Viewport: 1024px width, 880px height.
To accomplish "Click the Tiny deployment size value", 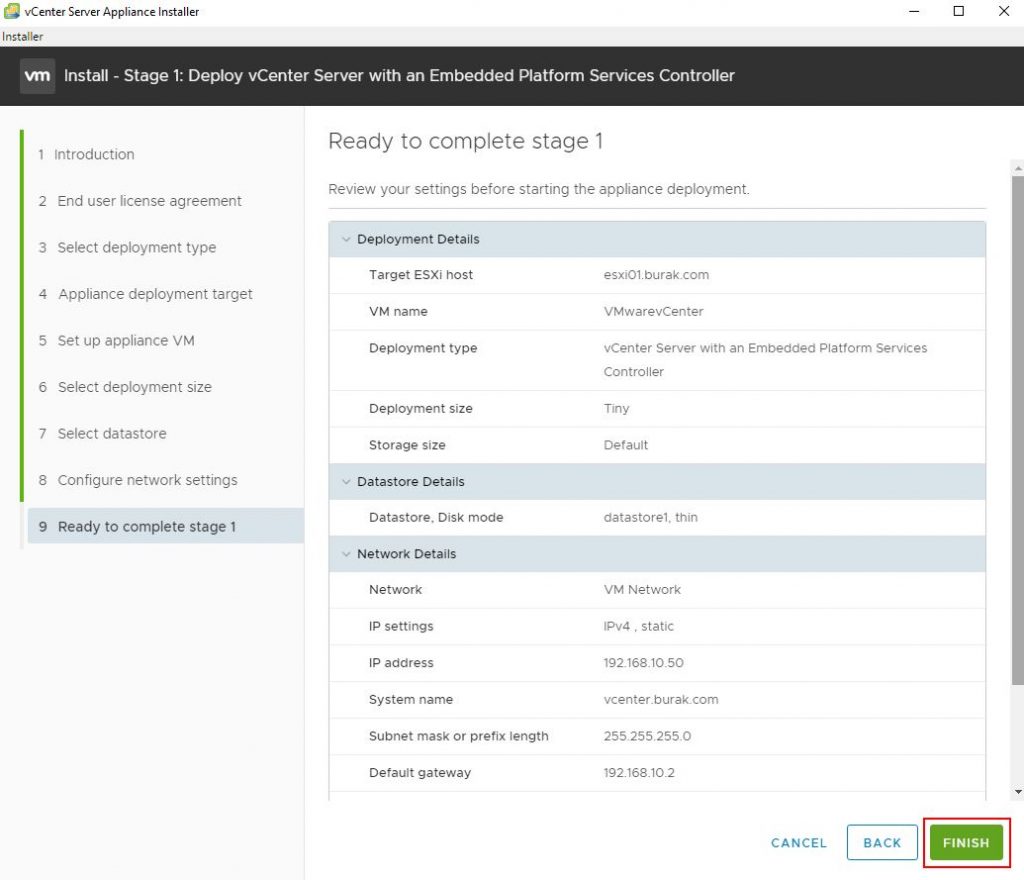I will click(x=616, y=409).
